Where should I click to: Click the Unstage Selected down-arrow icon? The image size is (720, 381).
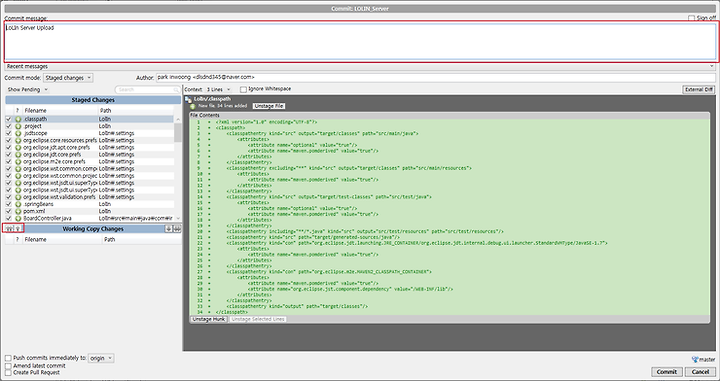tap(169, 229)
